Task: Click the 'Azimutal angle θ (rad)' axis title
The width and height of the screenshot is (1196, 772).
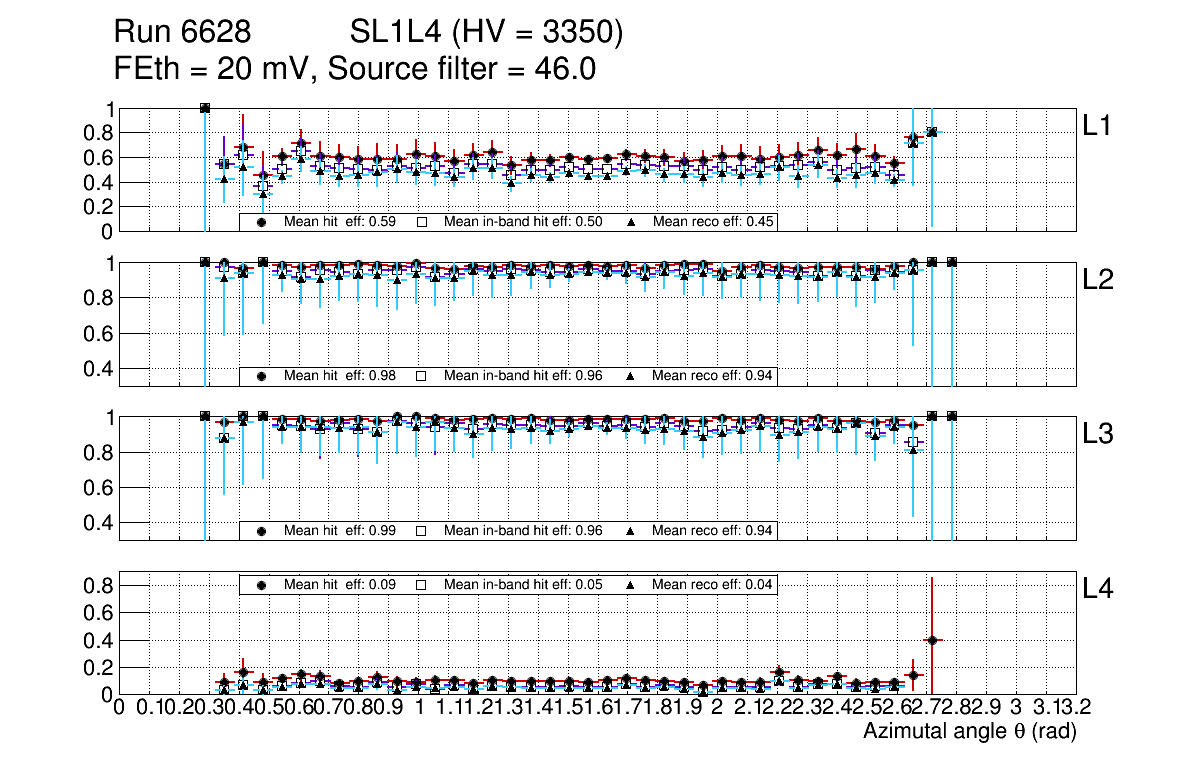Action: tap(969, 732)
